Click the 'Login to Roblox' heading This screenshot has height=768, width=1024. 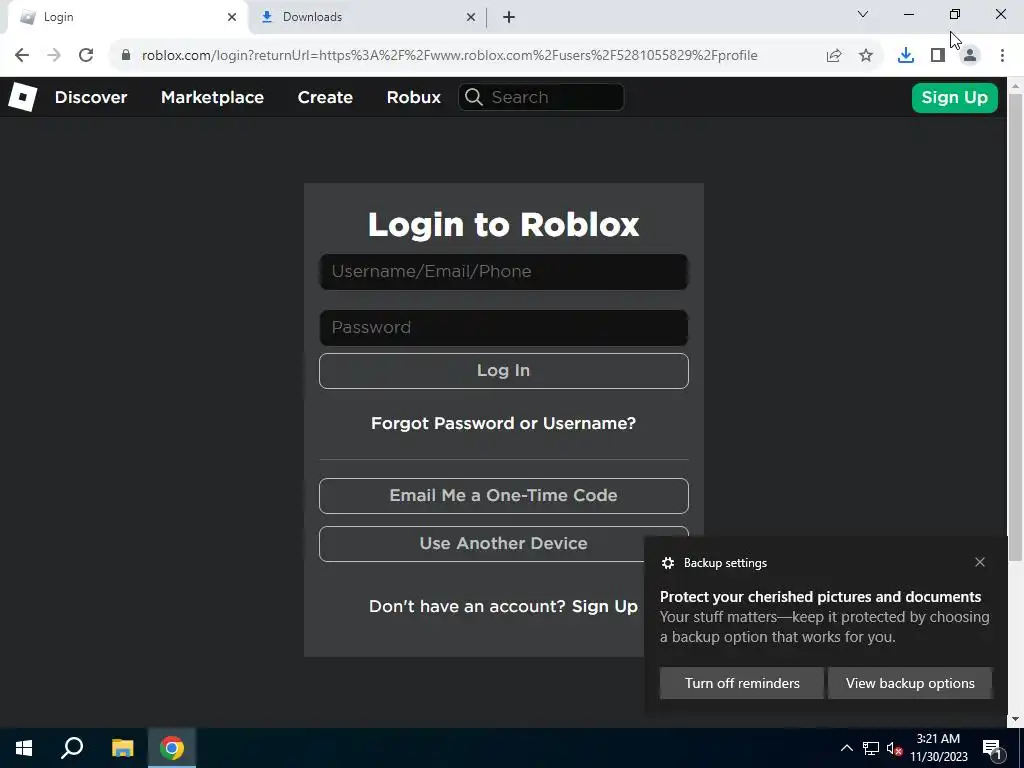504,225
